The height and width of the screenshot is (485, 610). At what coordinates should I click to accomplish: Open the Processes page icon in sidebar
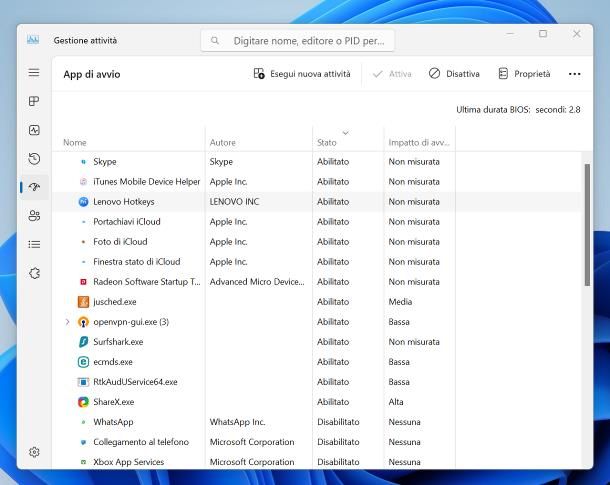point(34,101)
